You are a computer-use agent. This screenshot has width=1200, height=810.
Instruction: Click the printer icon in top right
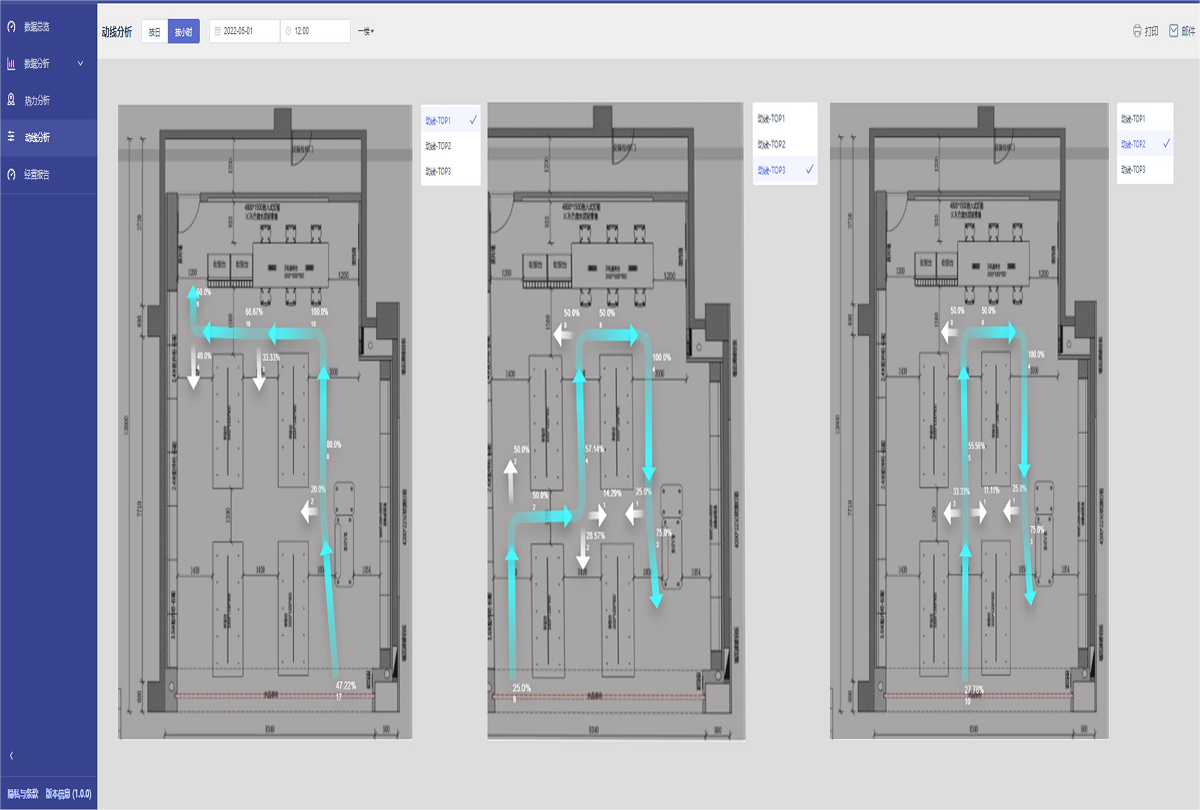(x=1137, y=31)
